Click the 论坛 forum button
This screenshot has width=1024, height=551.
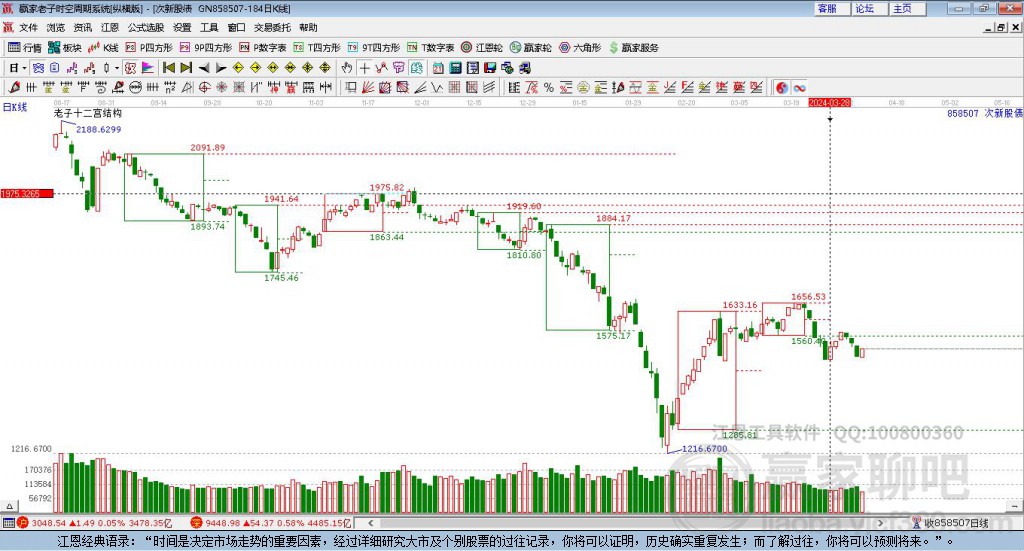[869, 8]
